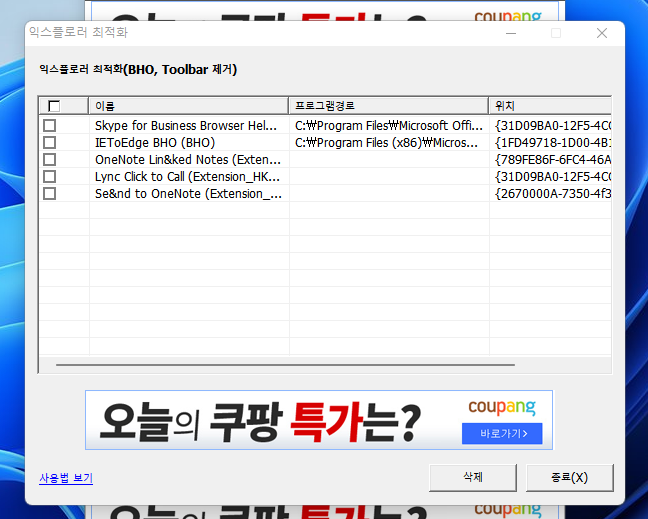
Task: Sort list by the 프로그램경로 column header
Action: point(388,106)
